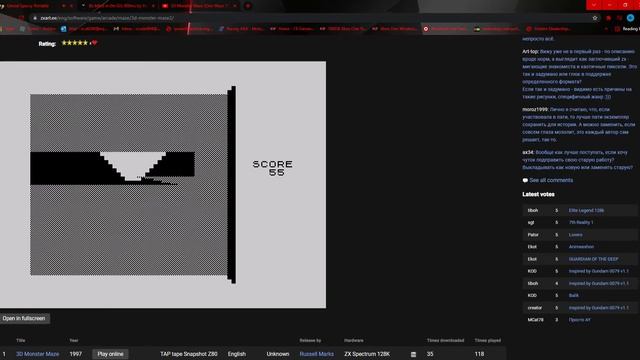Open a new browser tab with plus button

[248, 6]
